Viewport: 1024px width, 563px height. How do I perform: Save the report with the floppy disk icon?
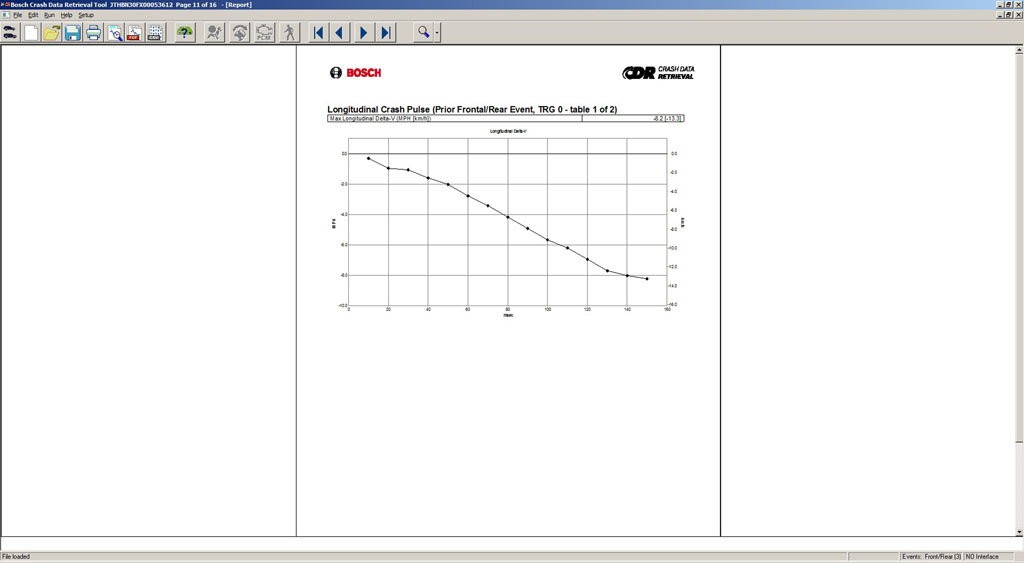[72, 33]
